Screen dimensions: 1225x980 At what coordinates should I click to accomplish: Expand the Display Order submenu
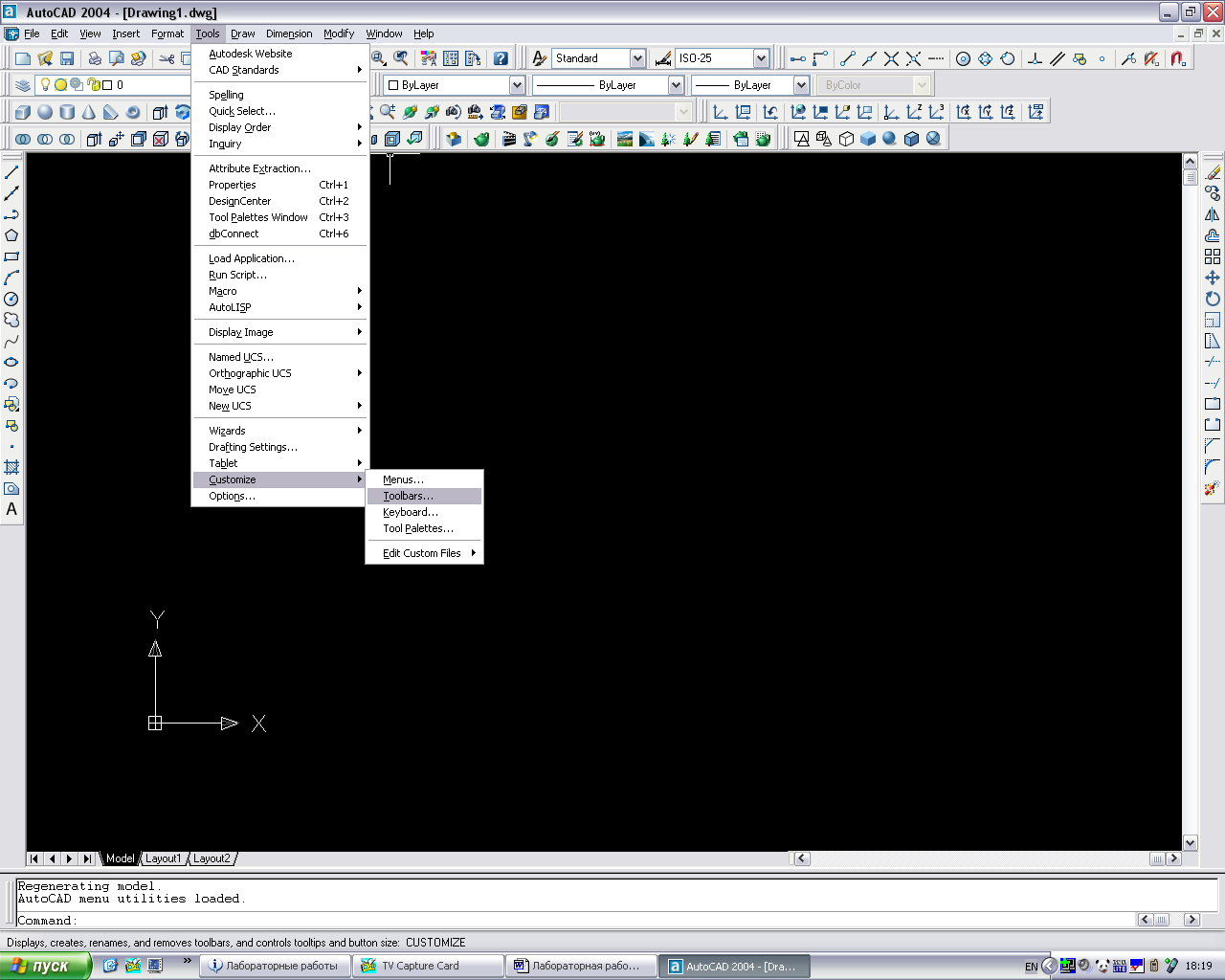point(280,127)
